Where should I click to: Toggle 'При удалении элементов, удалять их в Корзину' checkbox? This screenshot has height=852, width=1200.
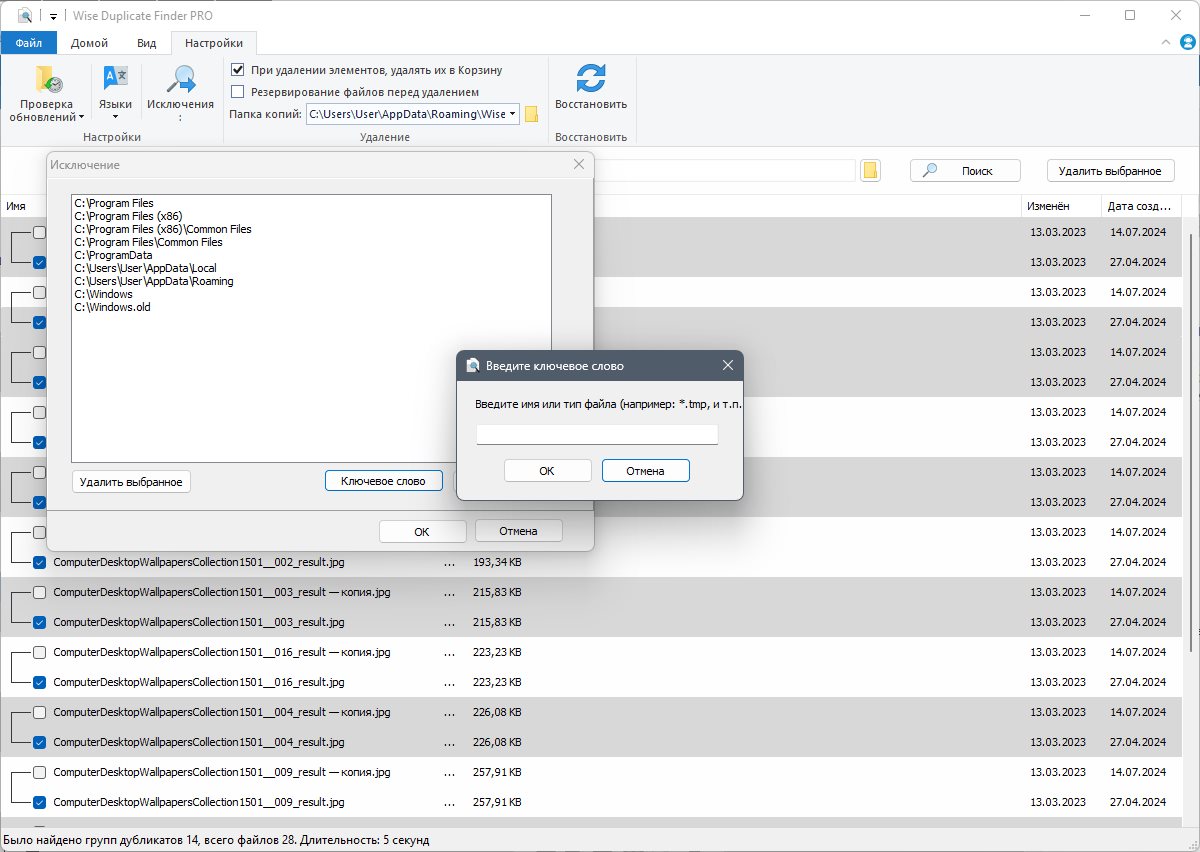point(238,70)
